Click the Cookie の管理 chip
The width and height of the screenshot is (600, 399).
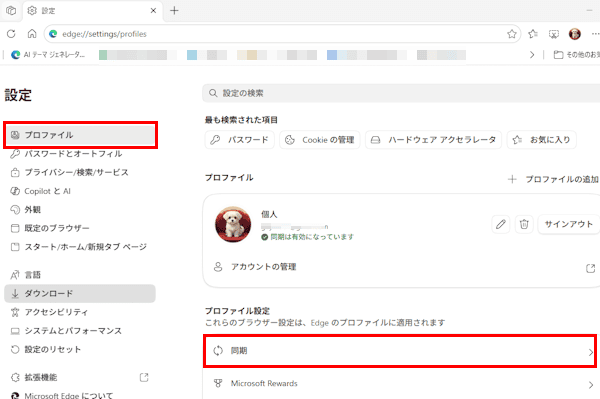click(x=320, y=140)
